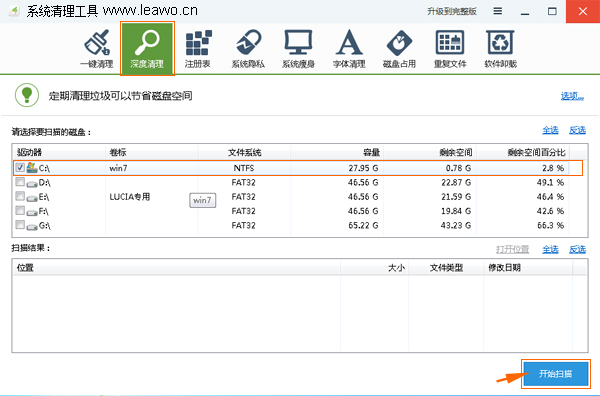Sort by 驱动器 column header
The height and width of the screenshot is (396, 600).
coord(59,152)
